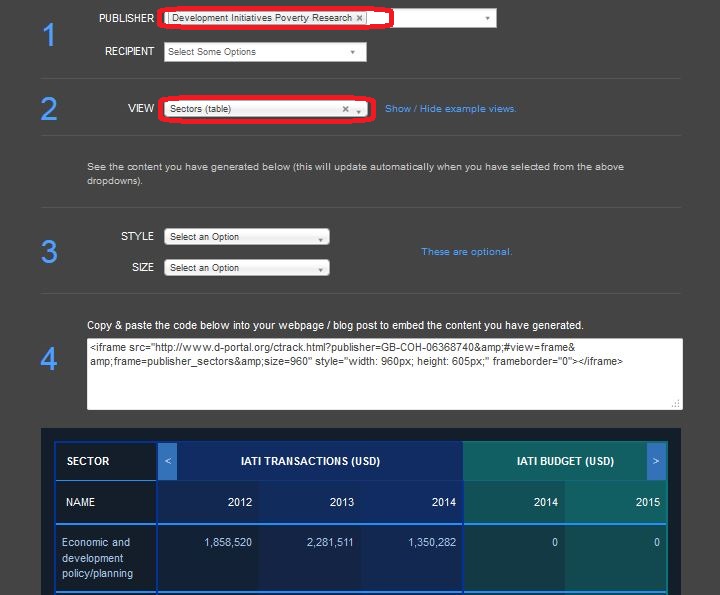The width and height of the screenshot is (720, 595).
Task: Remove Development Initiatives Poverty Research publisher tag
Action: coord(360,18)
